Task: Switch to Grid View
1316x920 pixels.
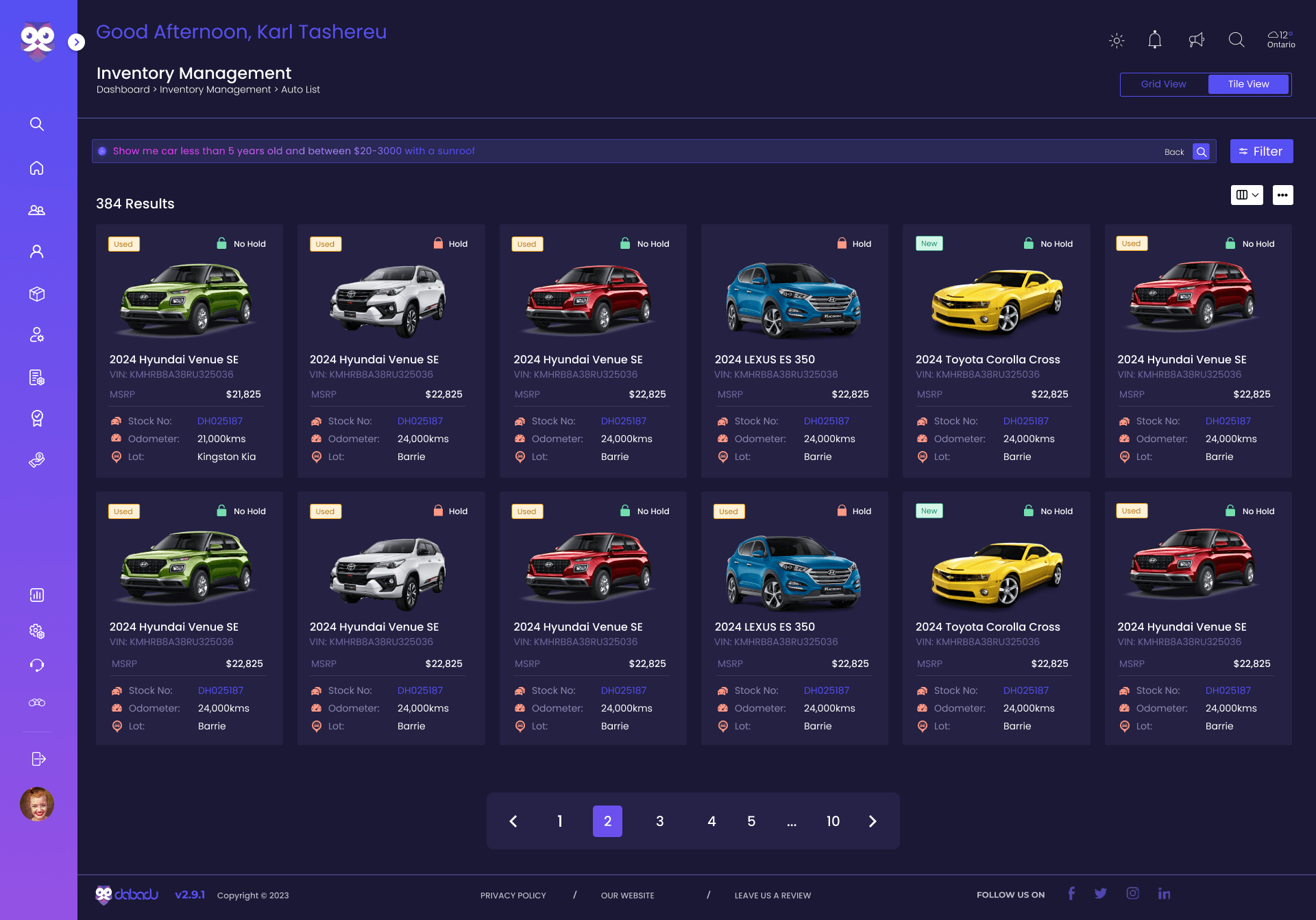Action: [x=1163, y=84]
